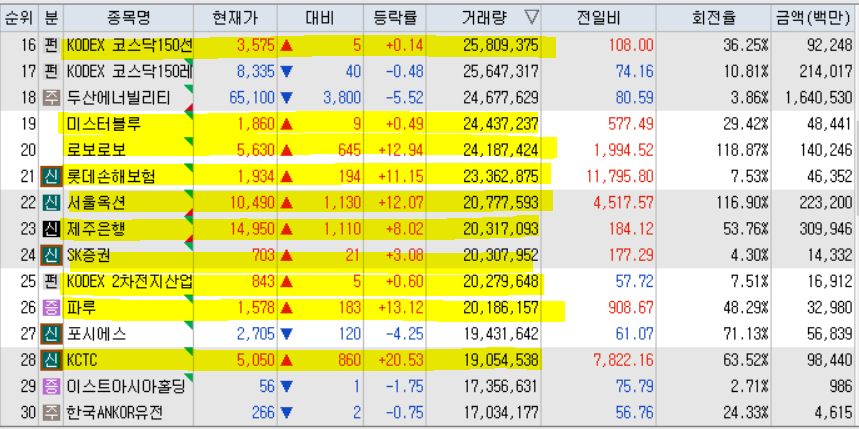Click the 25,809,375 volume cell
859x429 pixels.
pyautogui.click(x=501, y=45)
